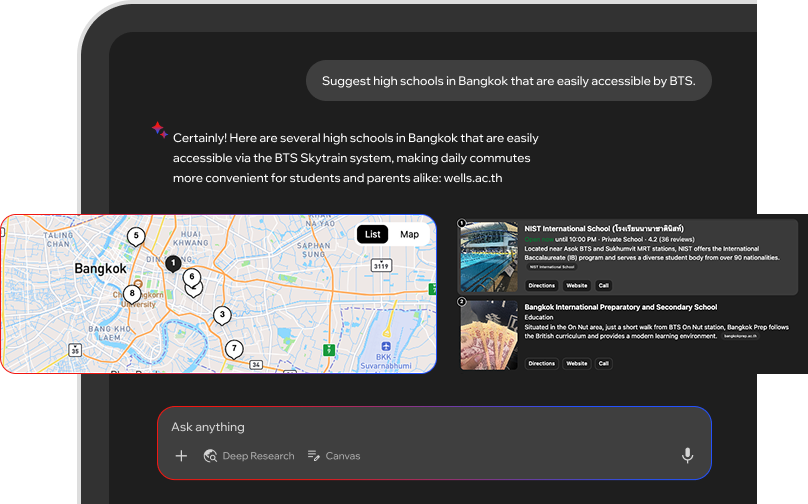Click the Huai Khwang map label
Screen dimensions: 808x504
point(191,238)
